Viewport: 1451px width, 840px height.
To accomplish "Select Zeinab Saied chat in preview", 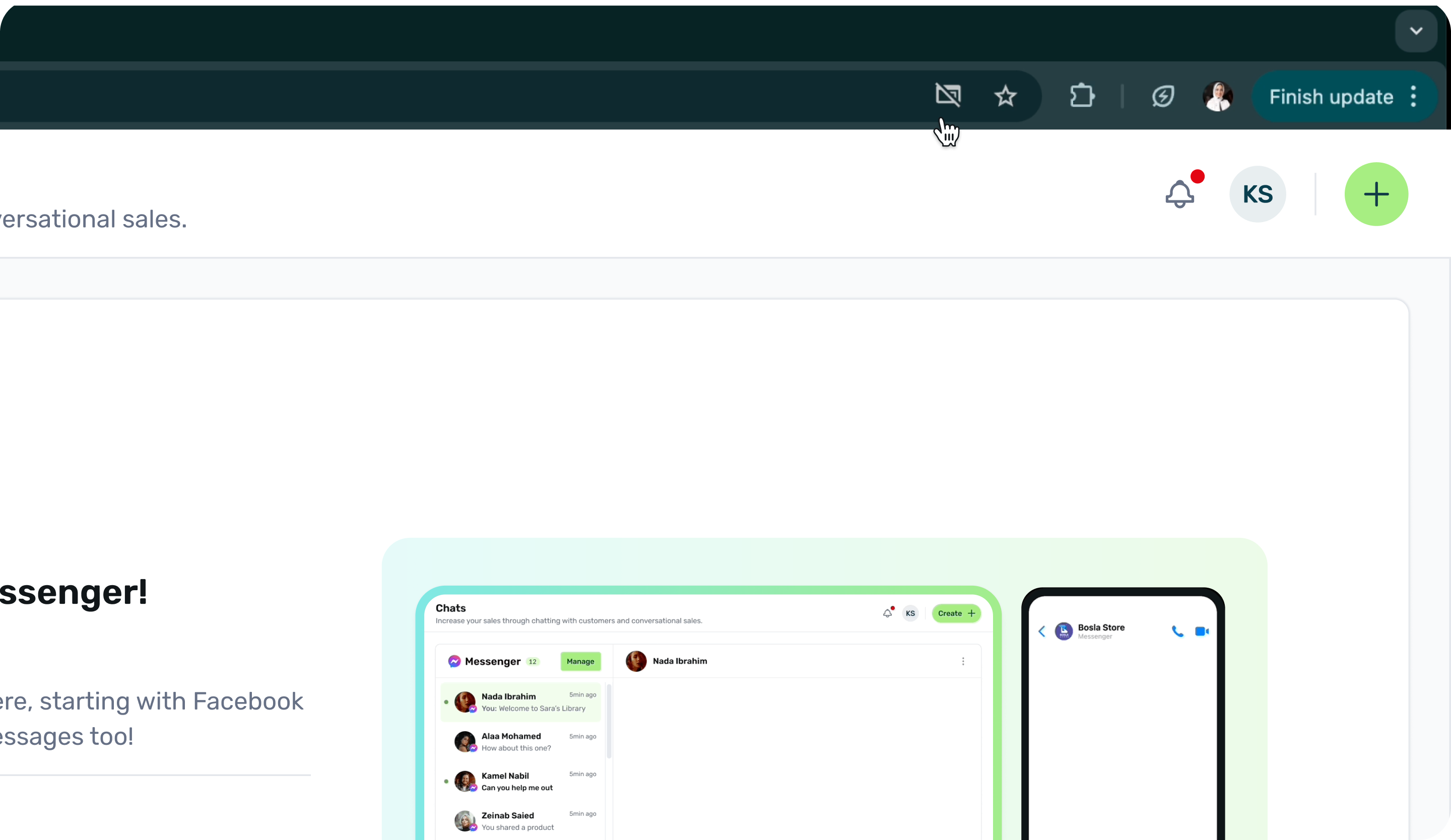I will point(521,821).
